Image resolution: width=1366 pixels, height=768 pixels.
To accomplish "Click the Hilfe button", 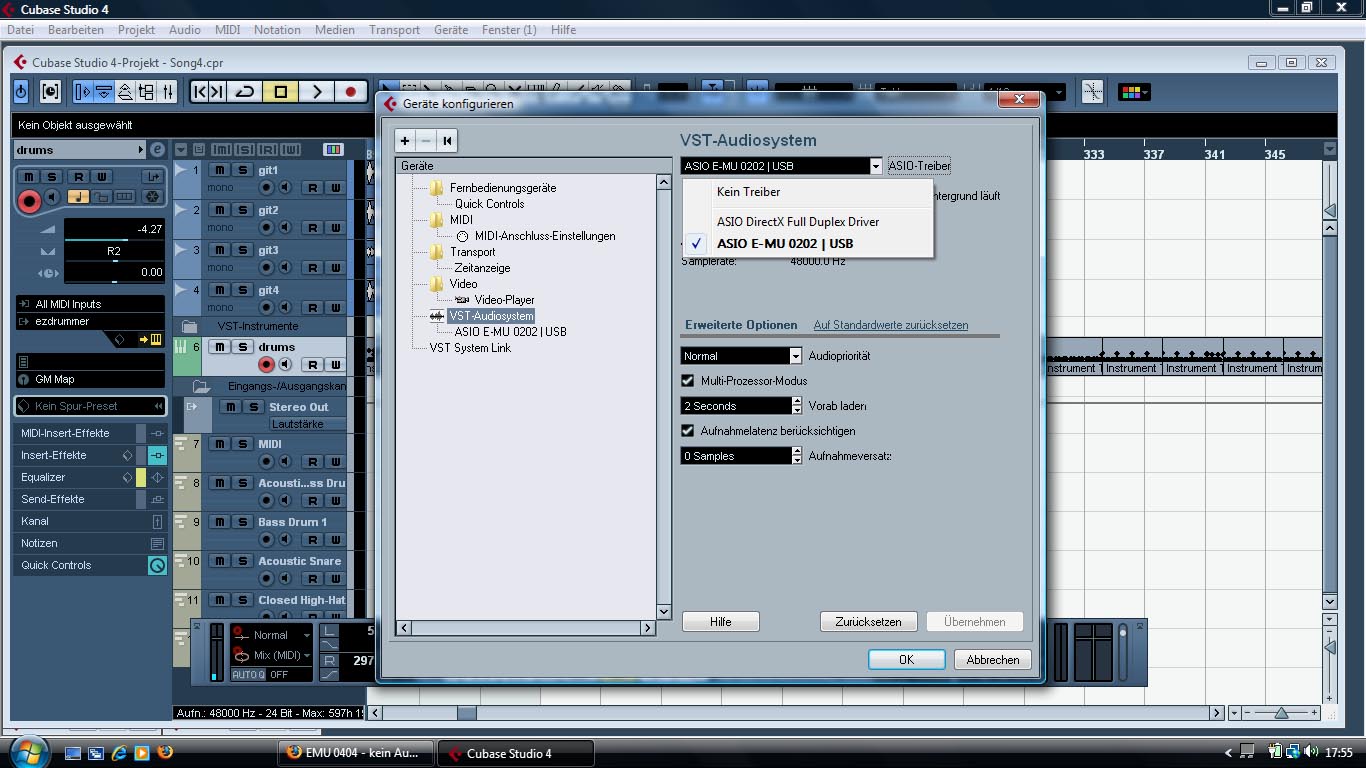I will pyautogui.click(x=721, y=622).
